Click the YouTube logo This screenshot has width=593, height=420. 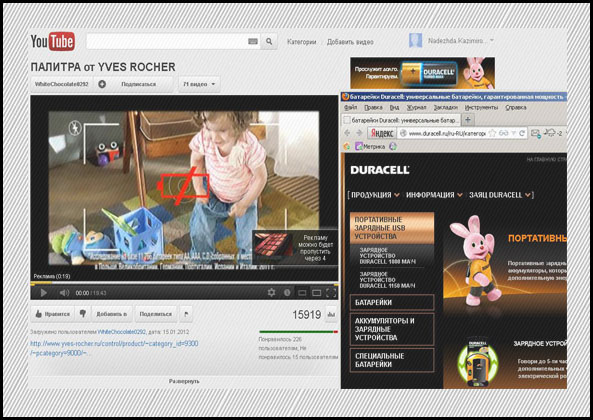click(x=53, y=41)
